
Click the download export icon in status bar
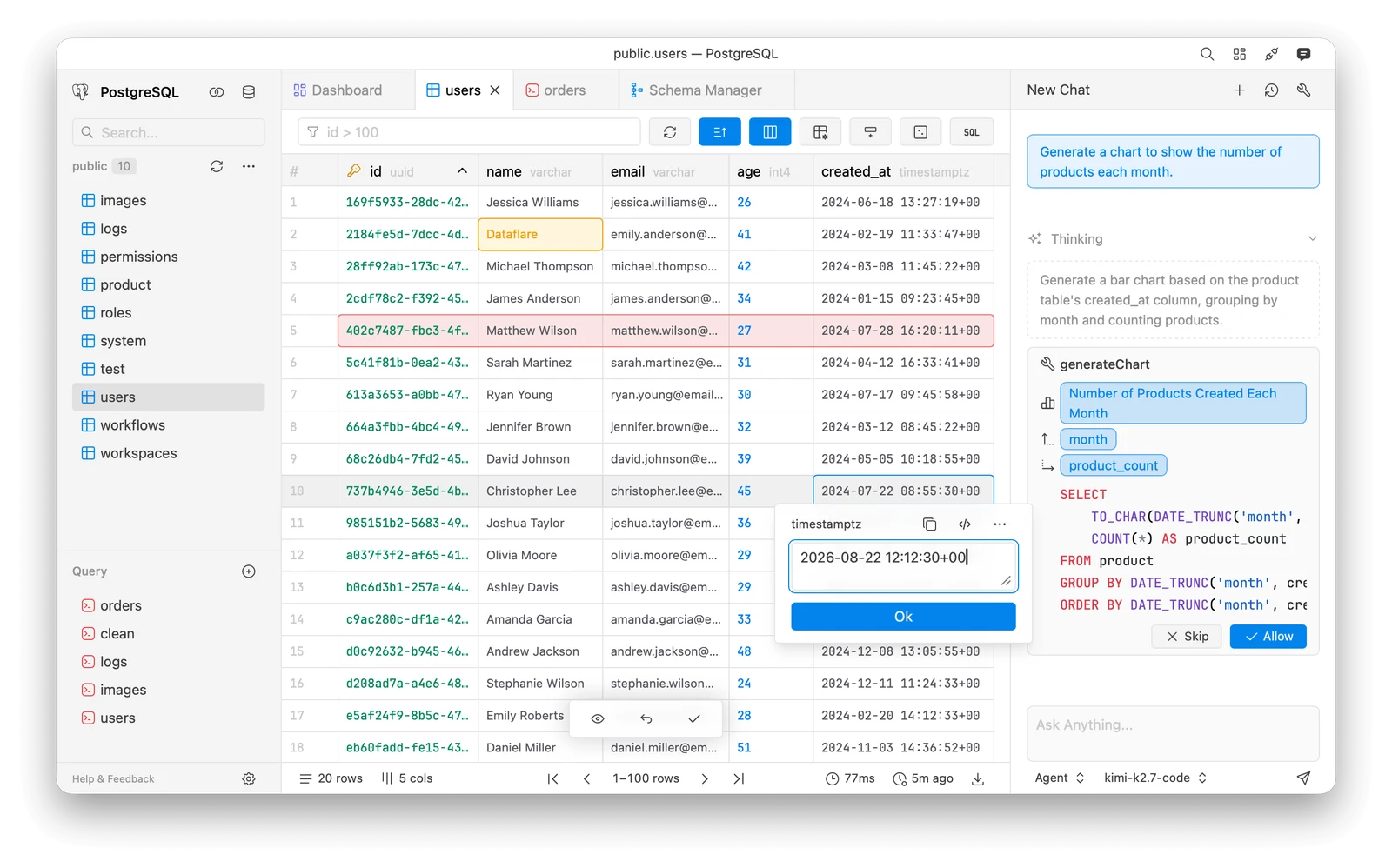978,778
